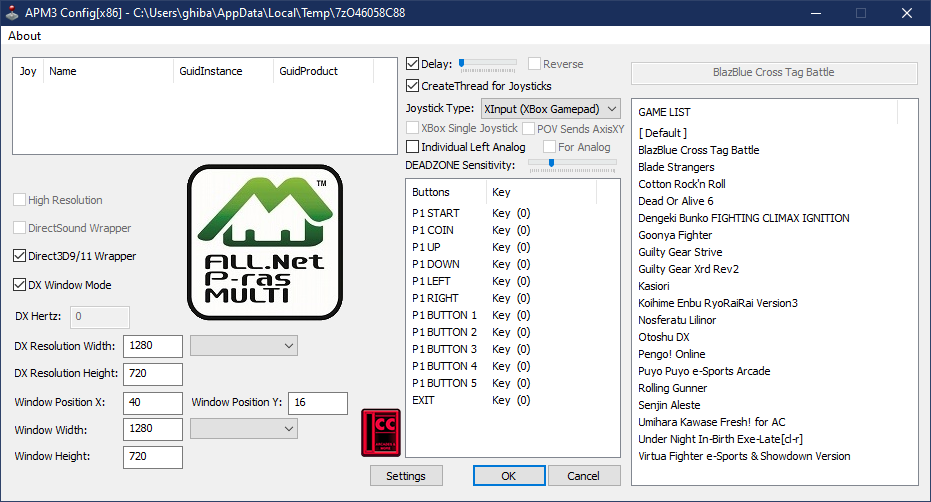Open the Joystick Type dropdown
Image resolution: width=931 pixels, height=502 pixels.
point(550,109)
